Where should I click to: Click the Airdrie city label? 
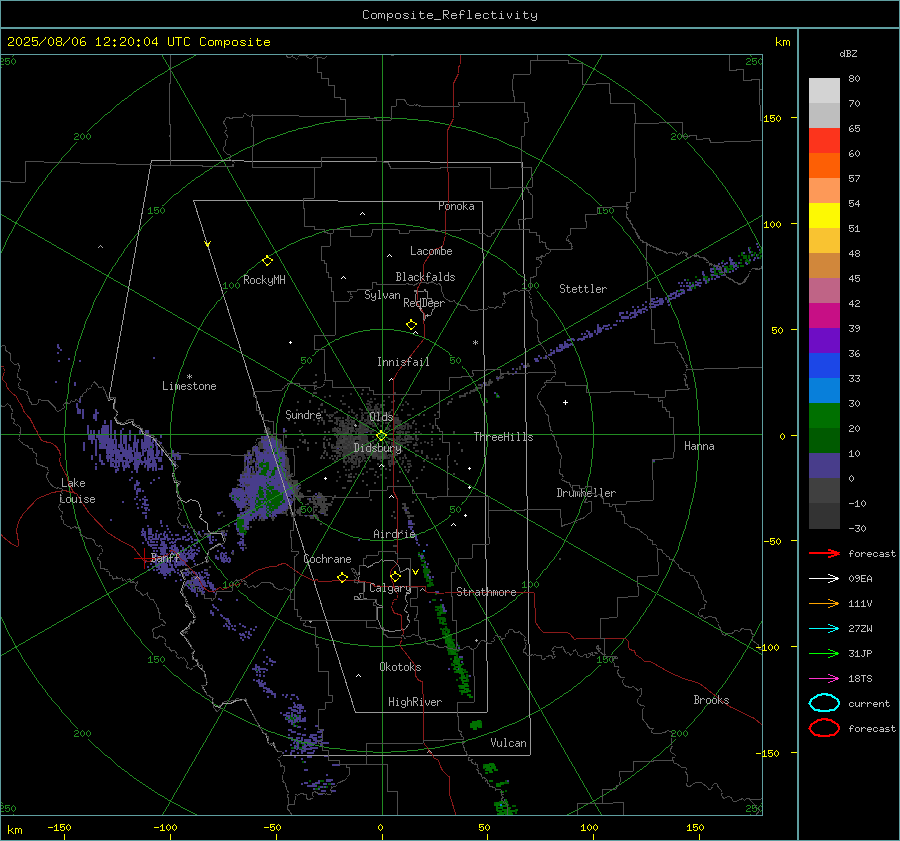pos(394,534)
